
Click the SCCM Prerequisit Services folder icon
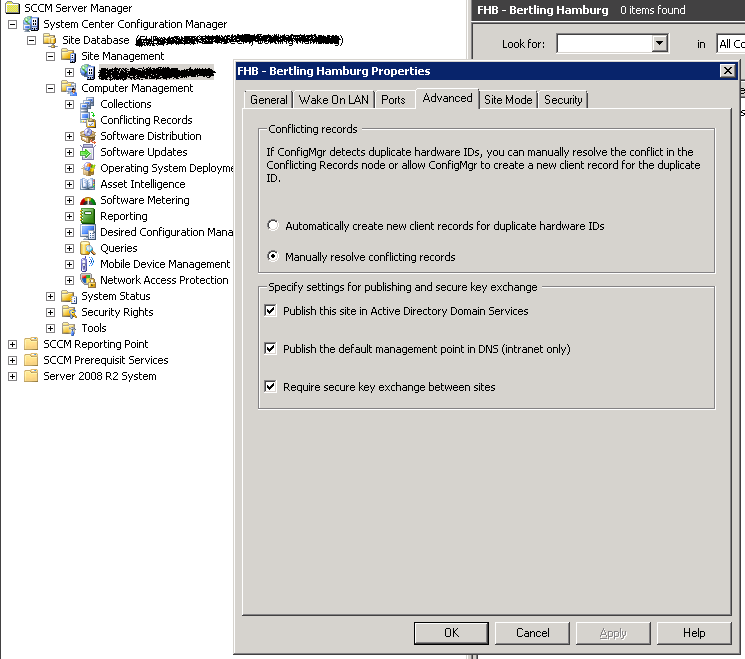31,360
